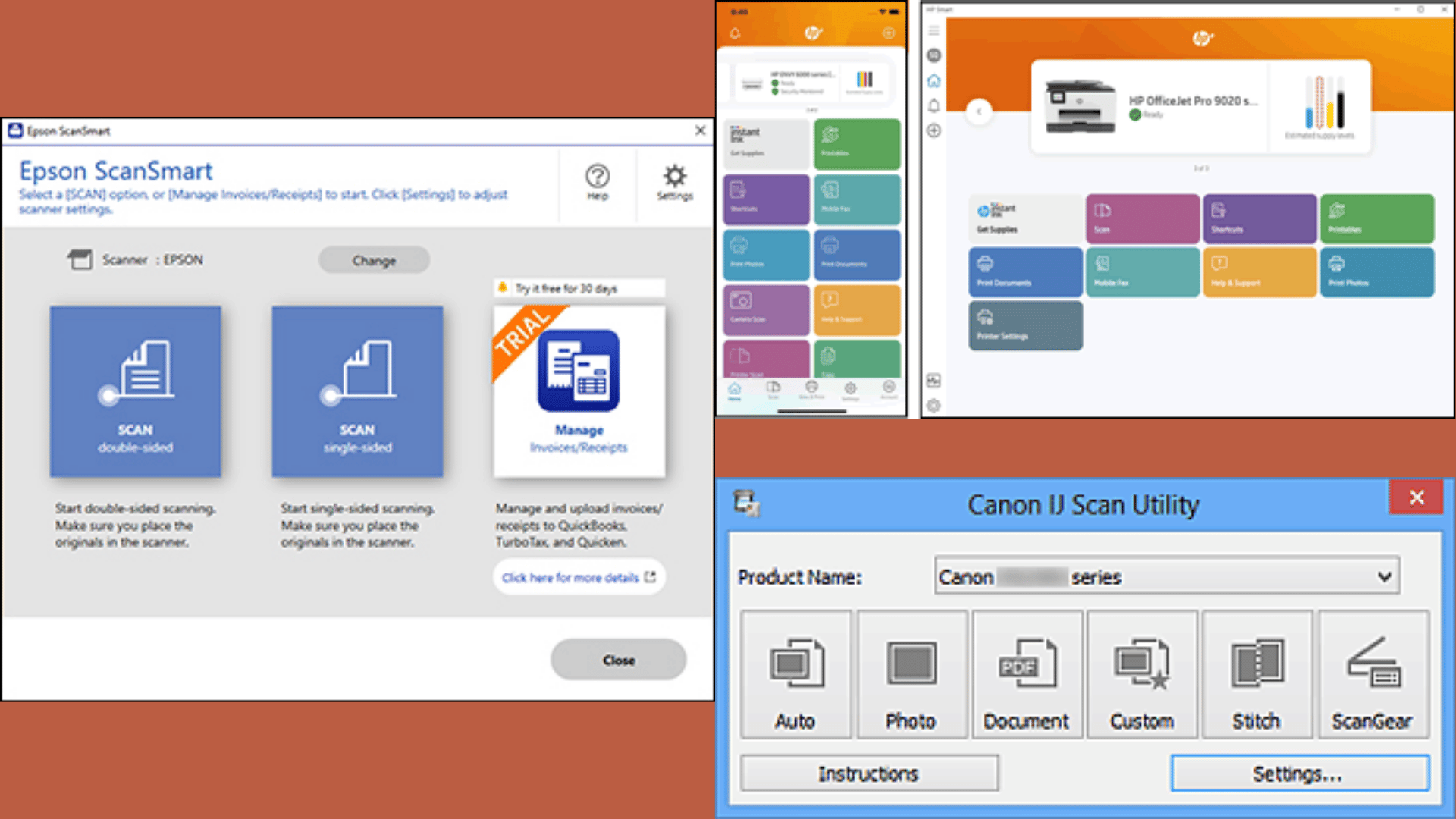Select the Settings tab in HP mobile bottom bar

click(850, 390)
